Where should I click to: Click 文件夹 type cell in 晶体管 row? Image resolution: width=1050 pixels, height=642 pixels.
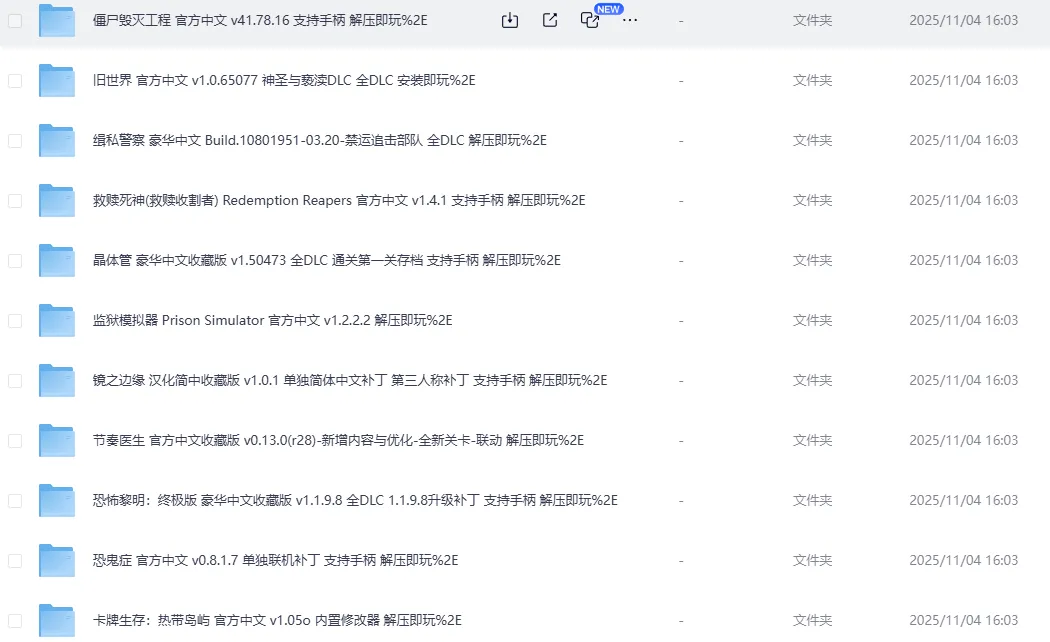(x=812, y=260)
